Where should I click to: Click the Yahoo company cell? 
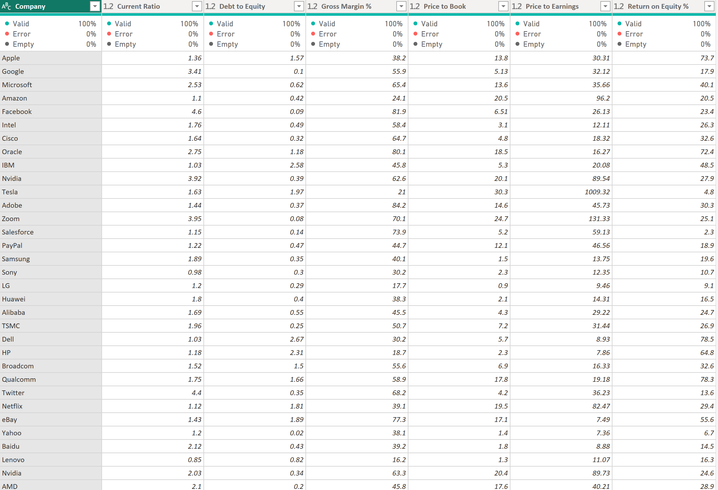[x=50, y=433]
